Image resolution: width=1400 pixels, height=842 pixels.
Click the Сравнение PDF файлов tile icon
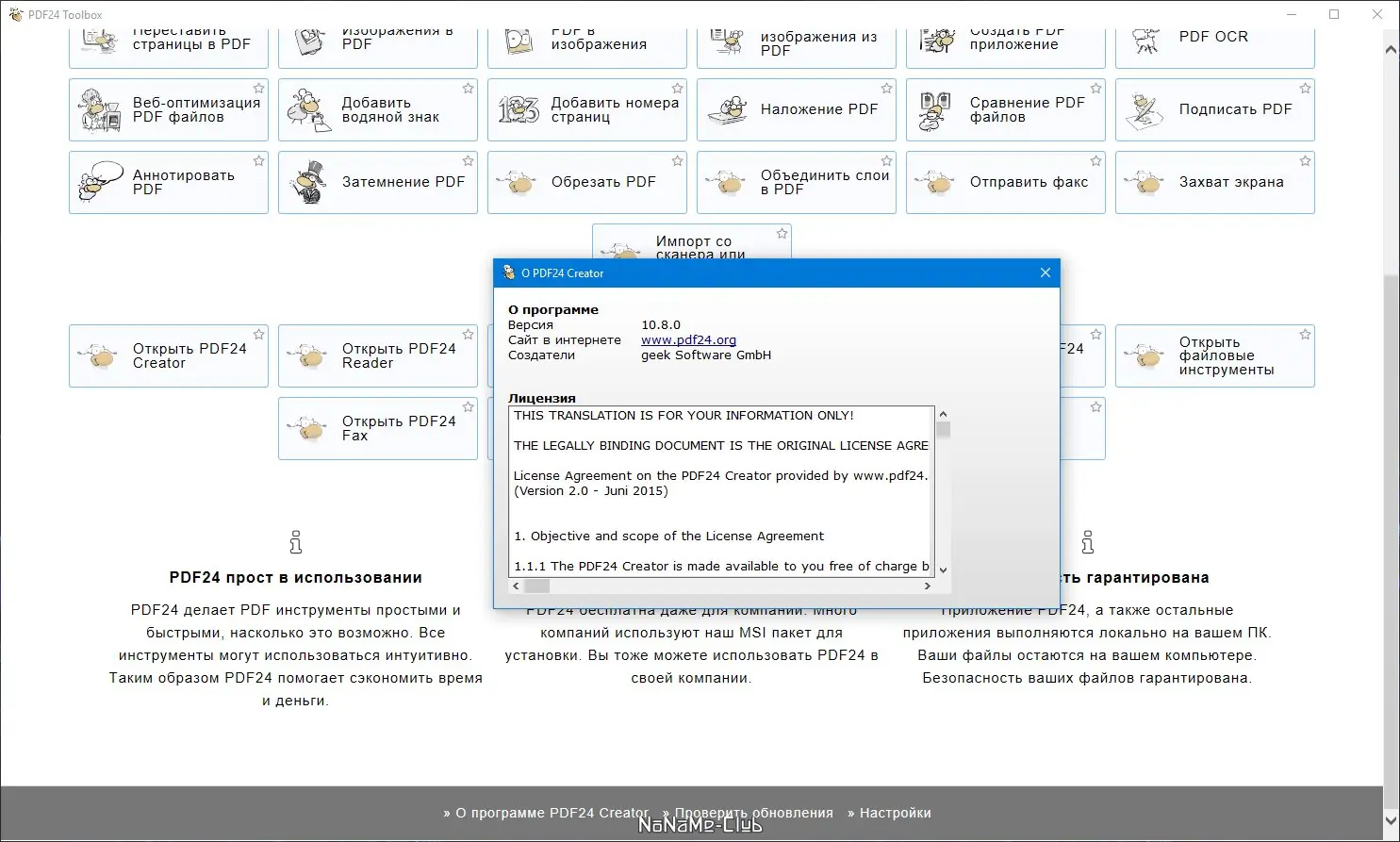[936, 109]
